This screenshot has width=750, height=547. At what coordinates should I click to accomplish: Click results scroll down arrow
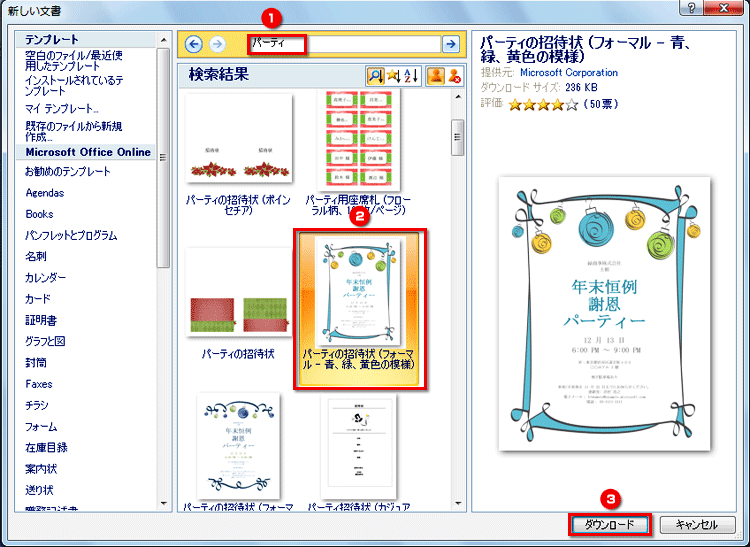point(458,504)
